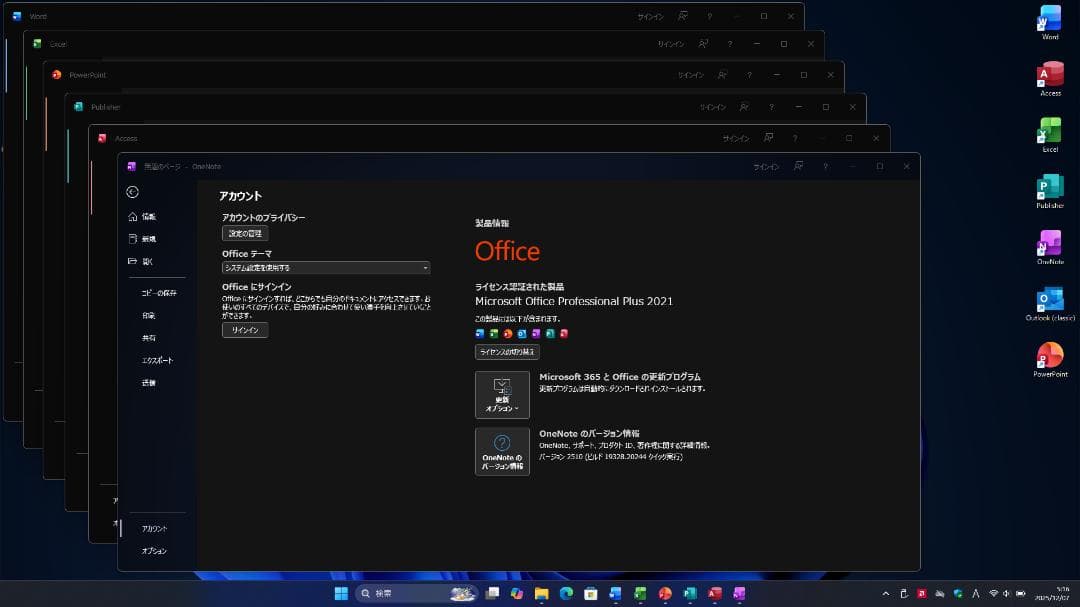
Task: Select the Word icon in the product list
Action: [480, 334]
